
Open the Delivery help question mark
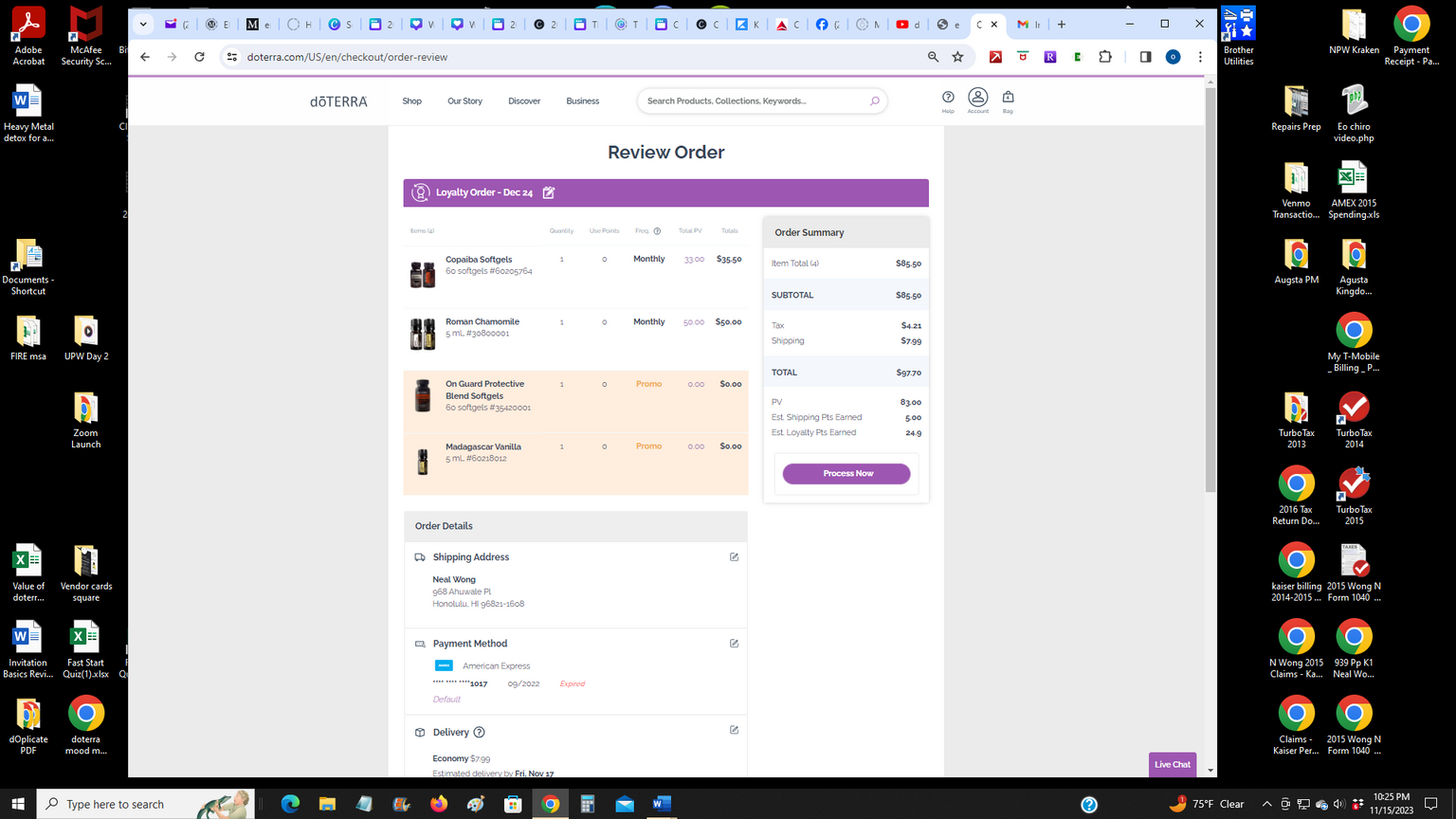(x=479, y=732)
